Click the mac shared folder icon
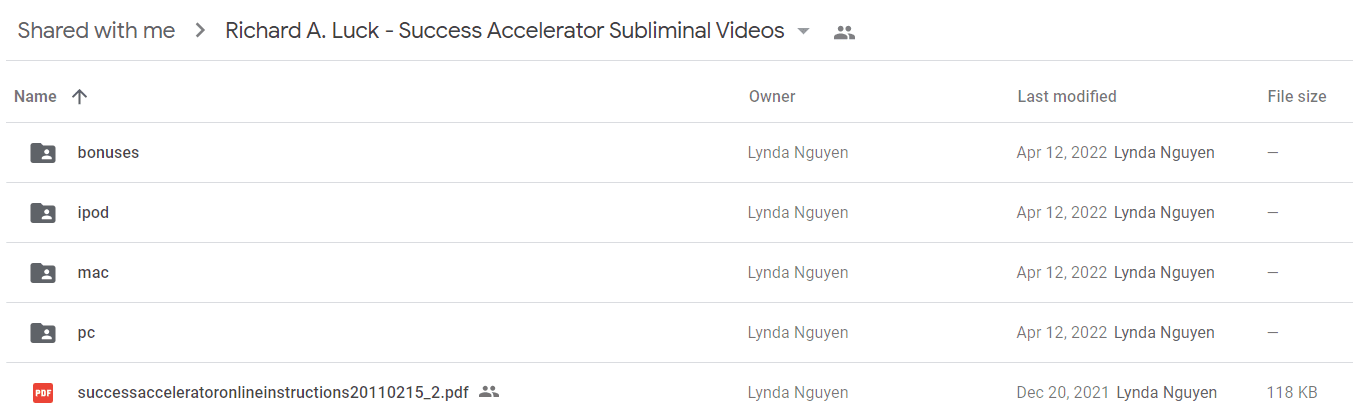Screen dimensions: 1353x420 pyautogui.click(x=43, y=273)
